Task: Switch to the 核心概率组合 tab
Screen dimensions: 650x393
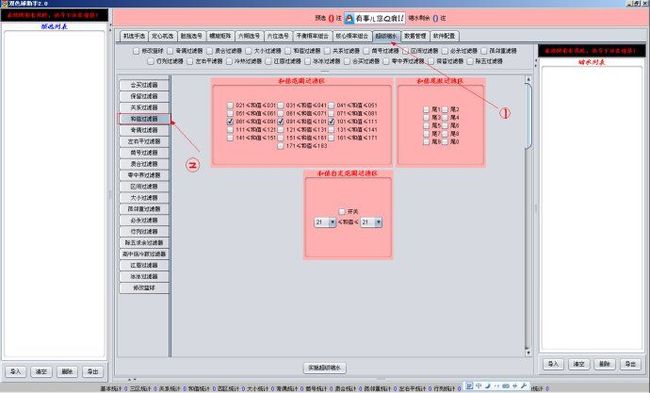Action: [x=352, y=36]
